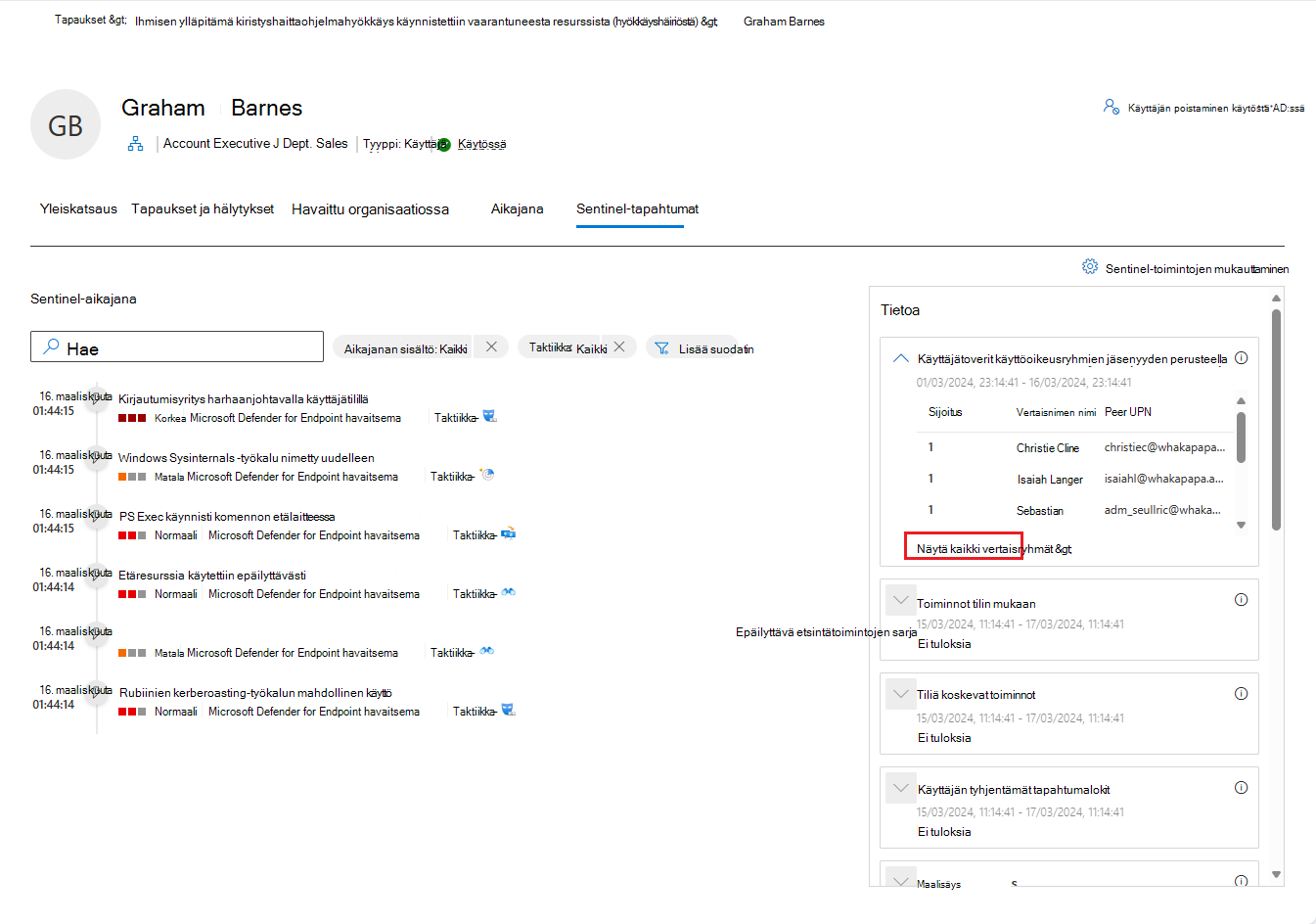The height and width of the screenshot is (924, 1316).
Task: Open Windows Sysinternals -työkalu nimetty uudelleen event
Action: [x=247, y=458]
